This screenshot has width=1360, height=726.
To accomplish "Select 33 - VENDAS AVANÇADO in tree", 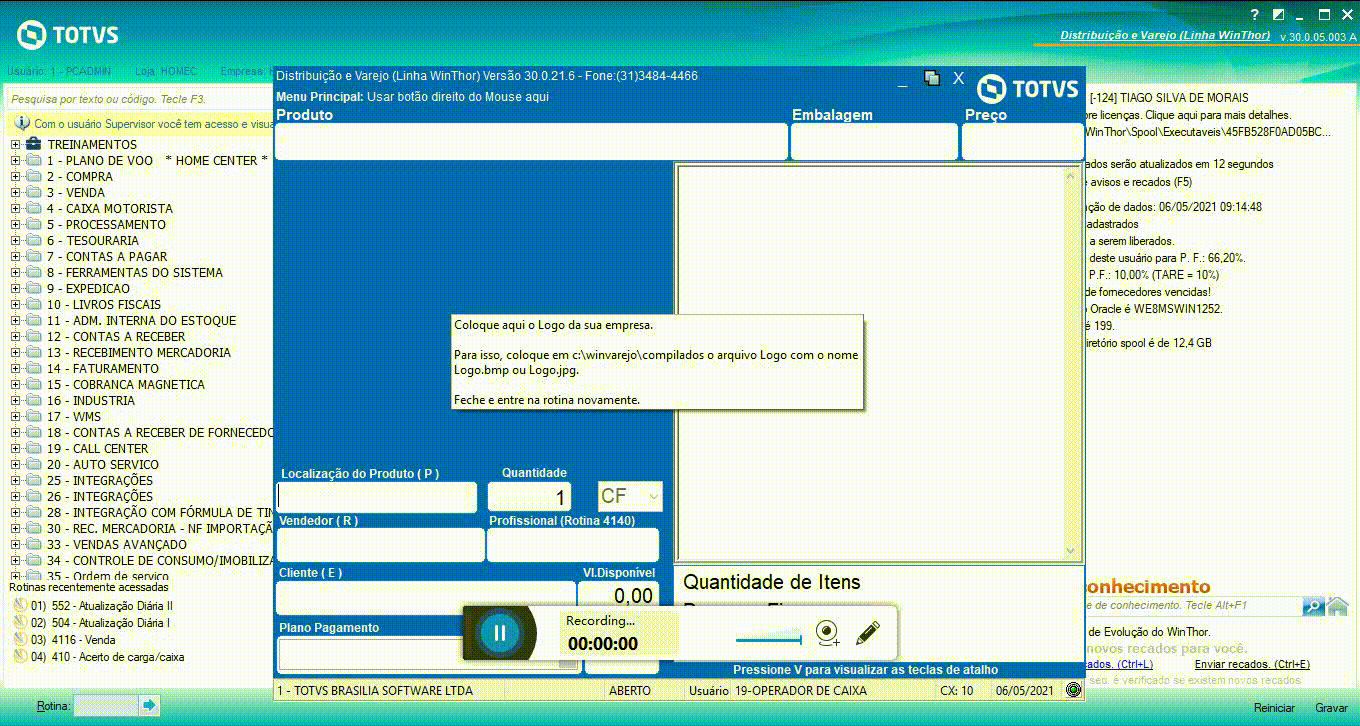I will (x=116, y=545).
